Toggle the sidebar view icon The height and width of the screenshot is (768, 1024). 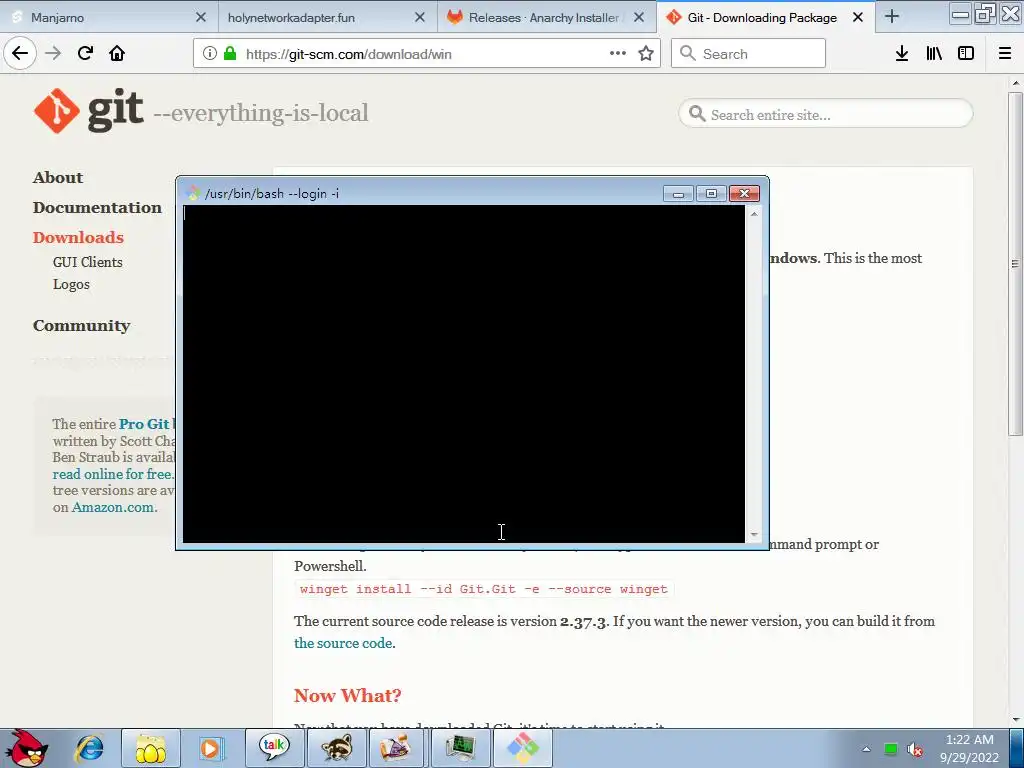click(x=966, y=54)
